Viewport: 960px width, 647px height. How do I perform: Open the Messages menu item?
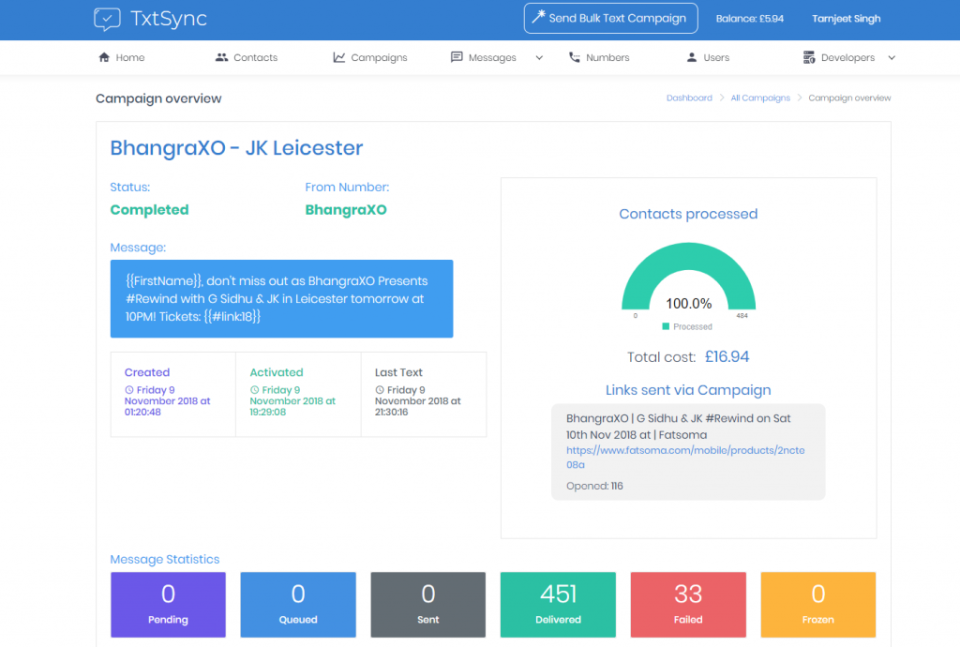coord(484,57)
